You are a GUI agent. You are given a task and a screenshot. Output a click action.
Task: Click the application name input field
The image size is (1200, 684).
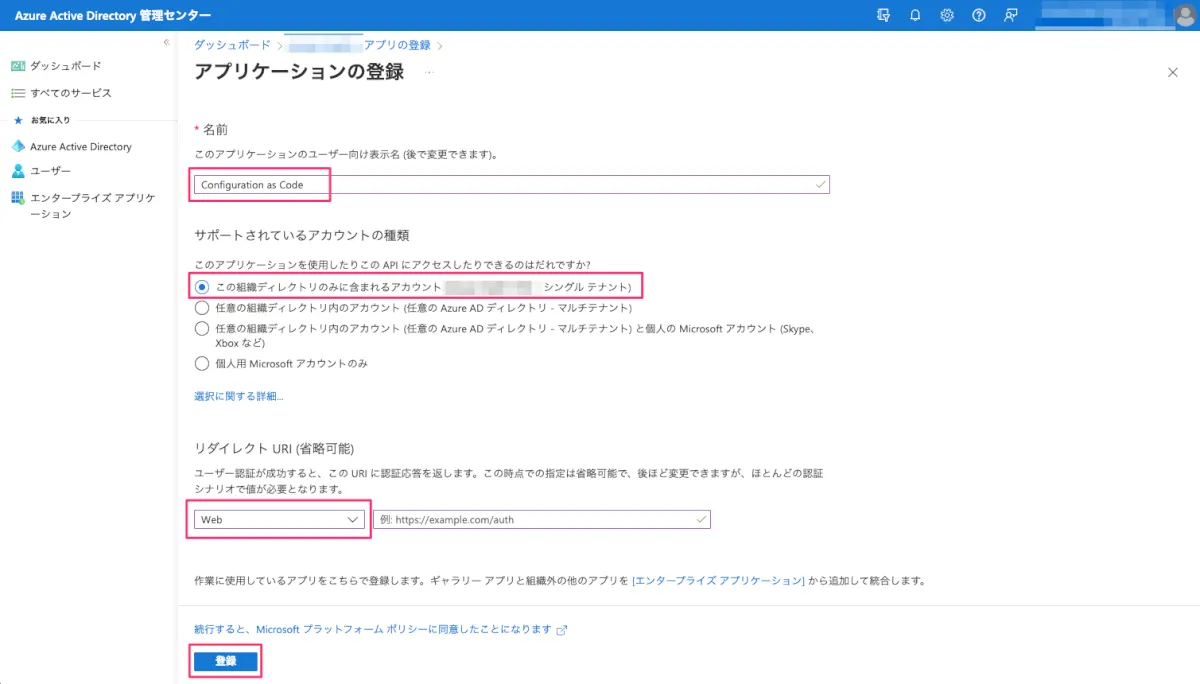point(512,185)
